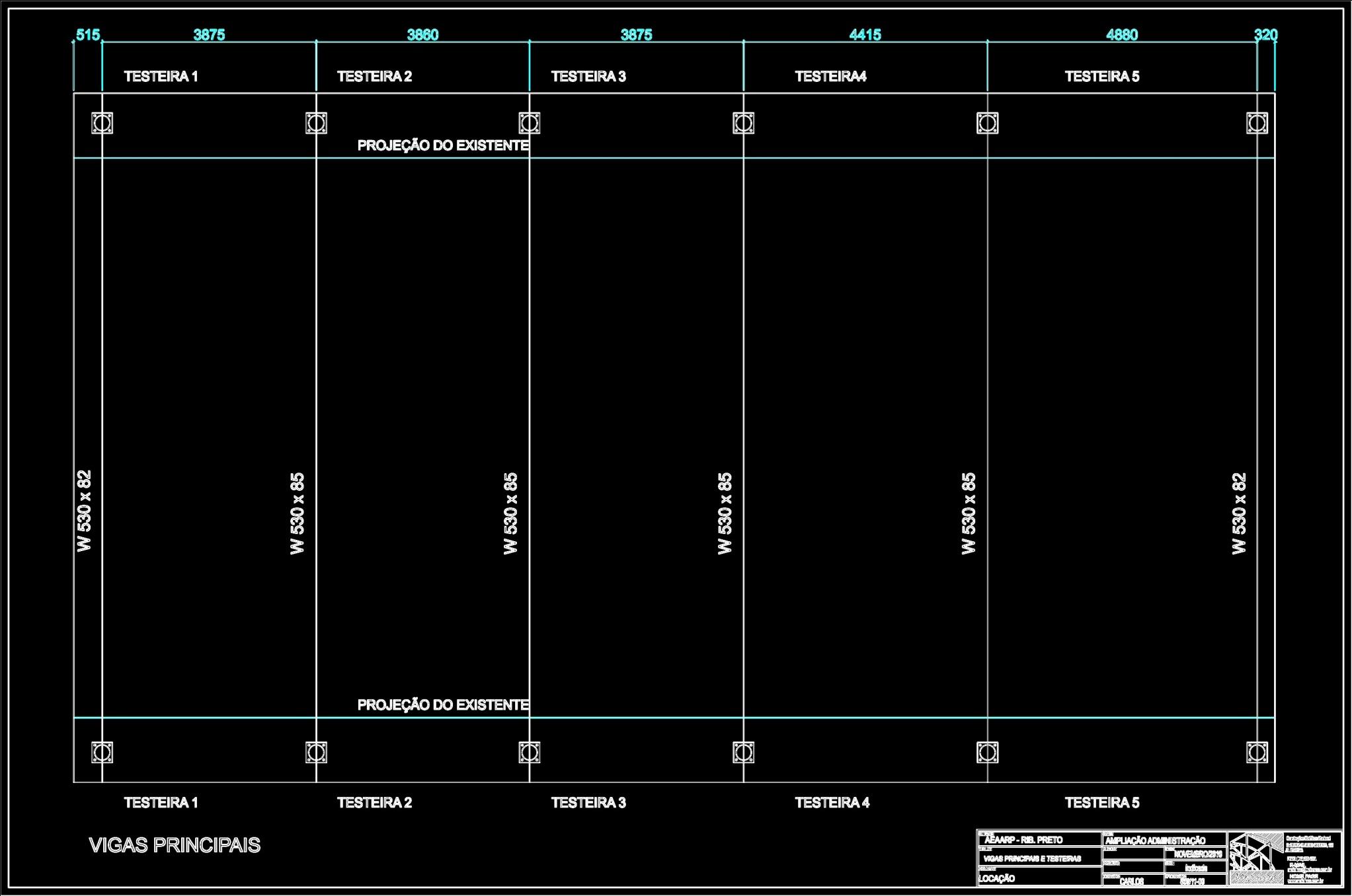1352x896 pixels.
Task: Click the bottom column symbol on the rightmost beam
Action: pos(1257,752)
